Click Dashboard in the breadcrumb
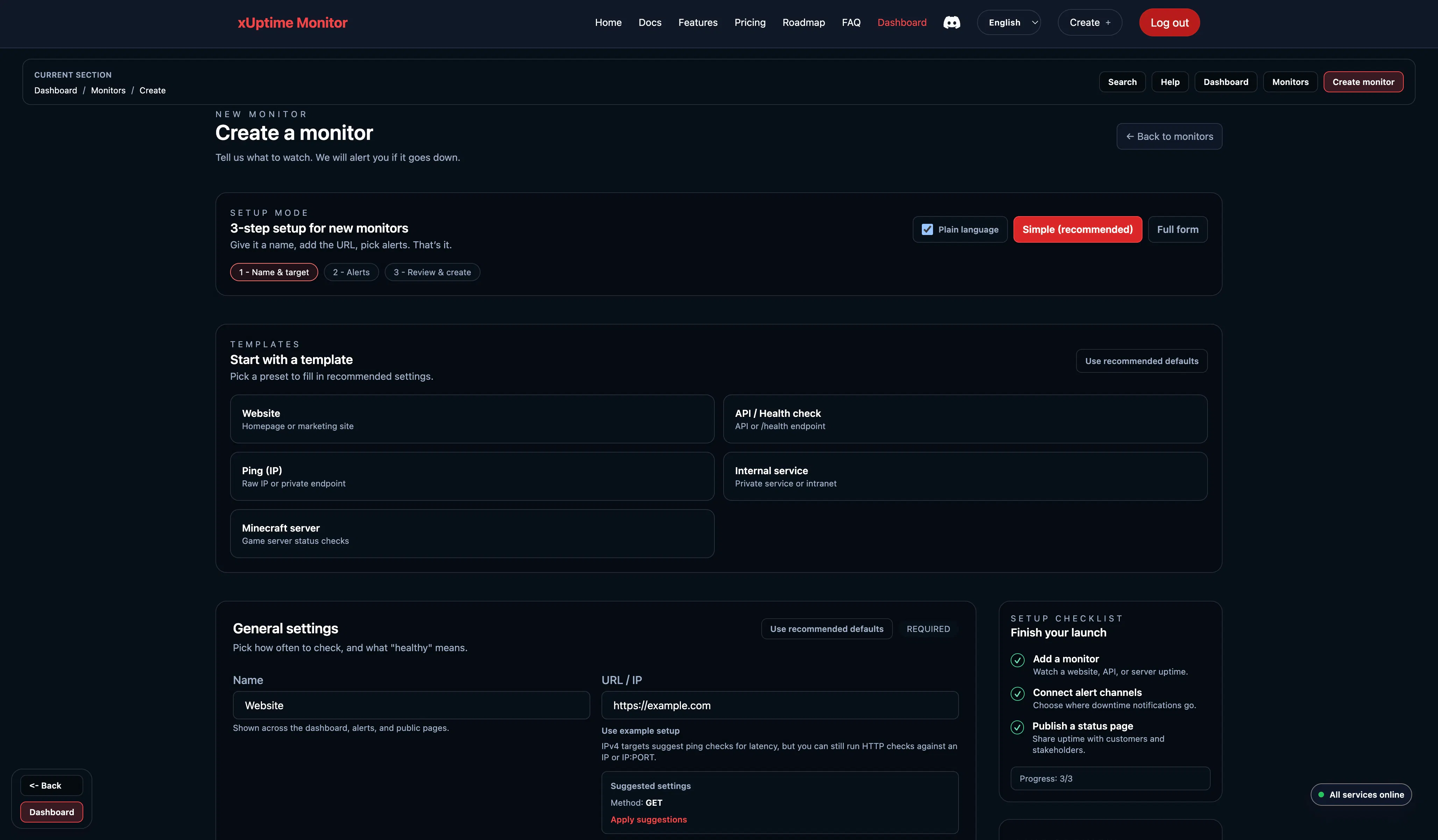 55,90
